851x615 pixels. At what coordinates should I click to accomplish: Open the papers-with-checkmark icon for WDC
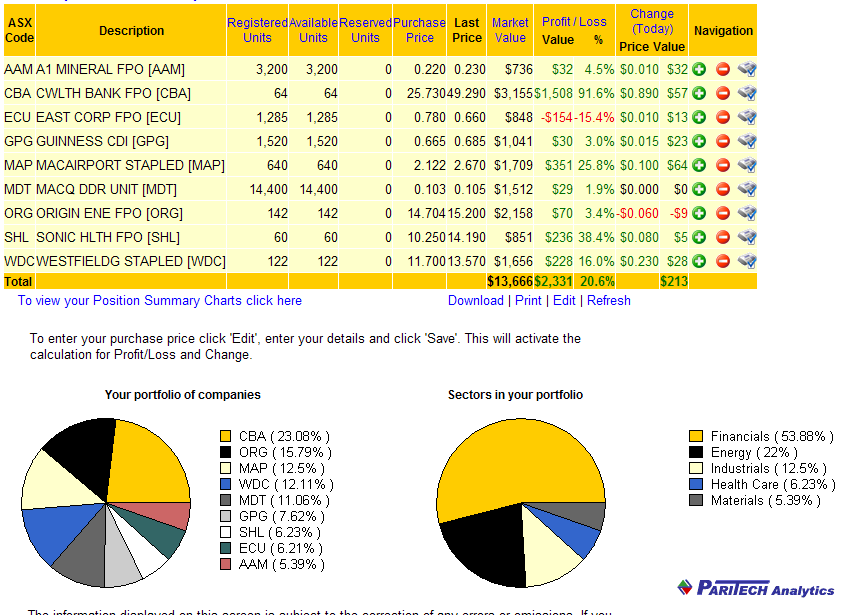click(747, 261)
